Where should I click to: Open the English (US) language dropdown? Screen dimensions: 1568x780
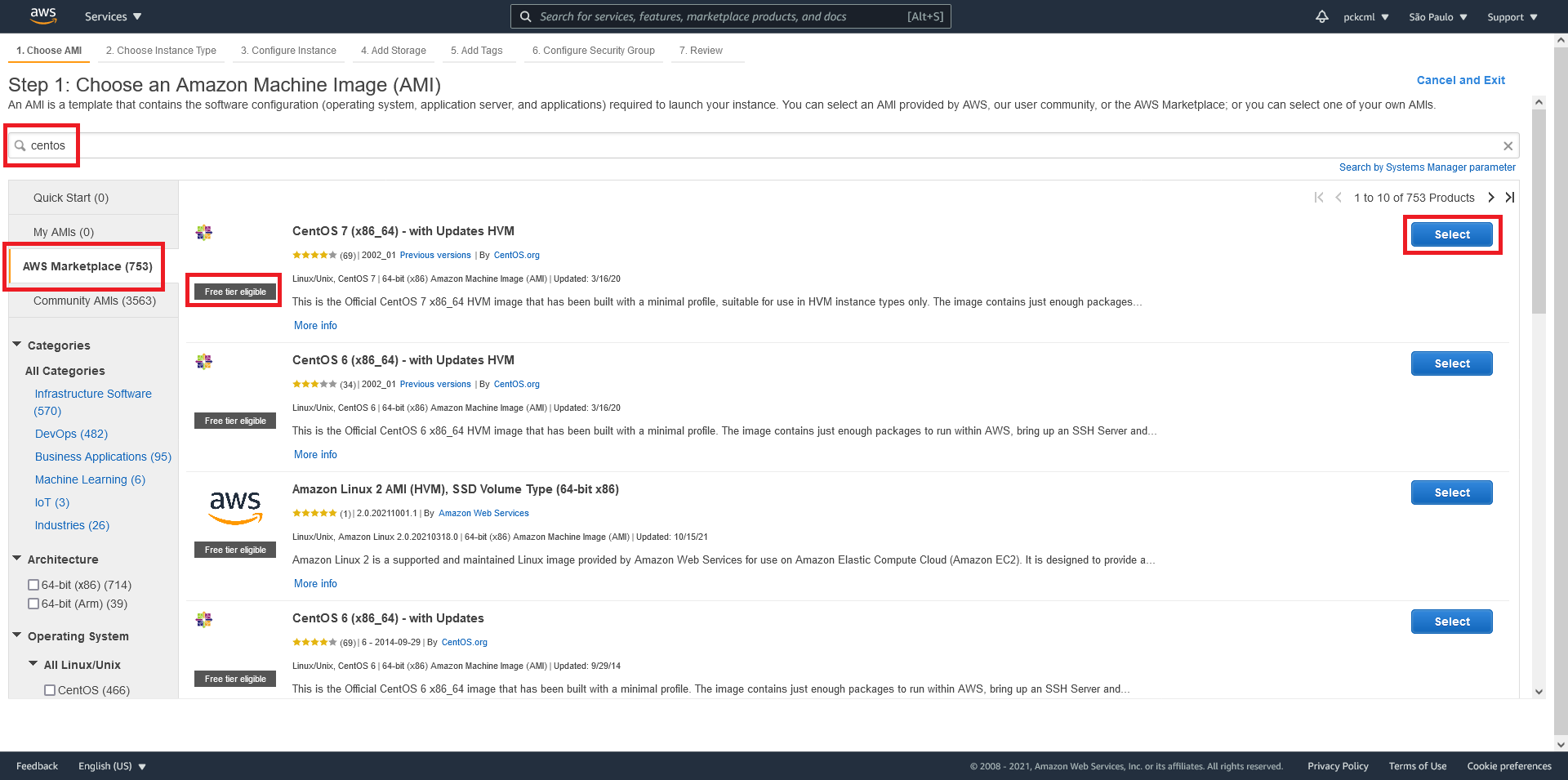pos(111,766)
